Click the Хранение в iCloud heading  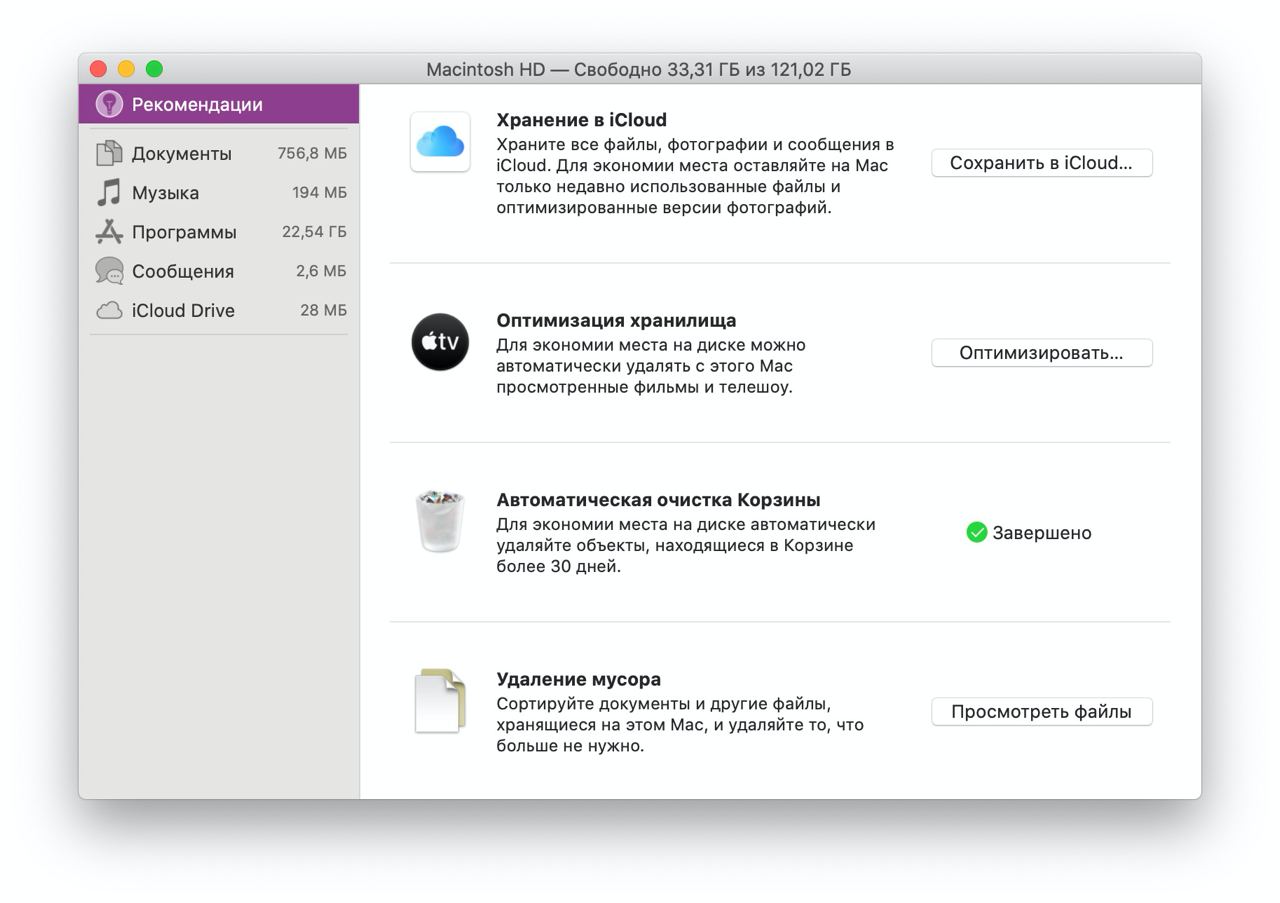581,120
